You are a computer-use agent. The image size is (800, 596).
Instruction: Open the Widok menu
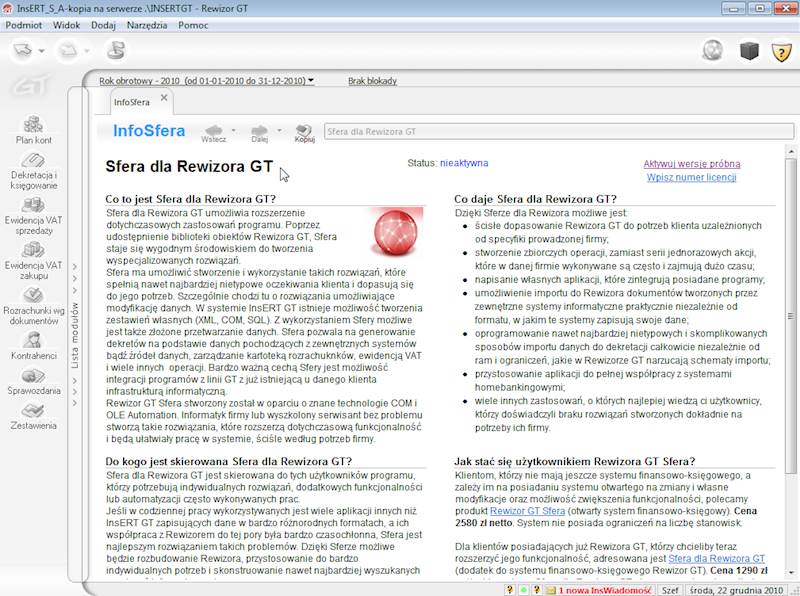click(x=67, y=23)
